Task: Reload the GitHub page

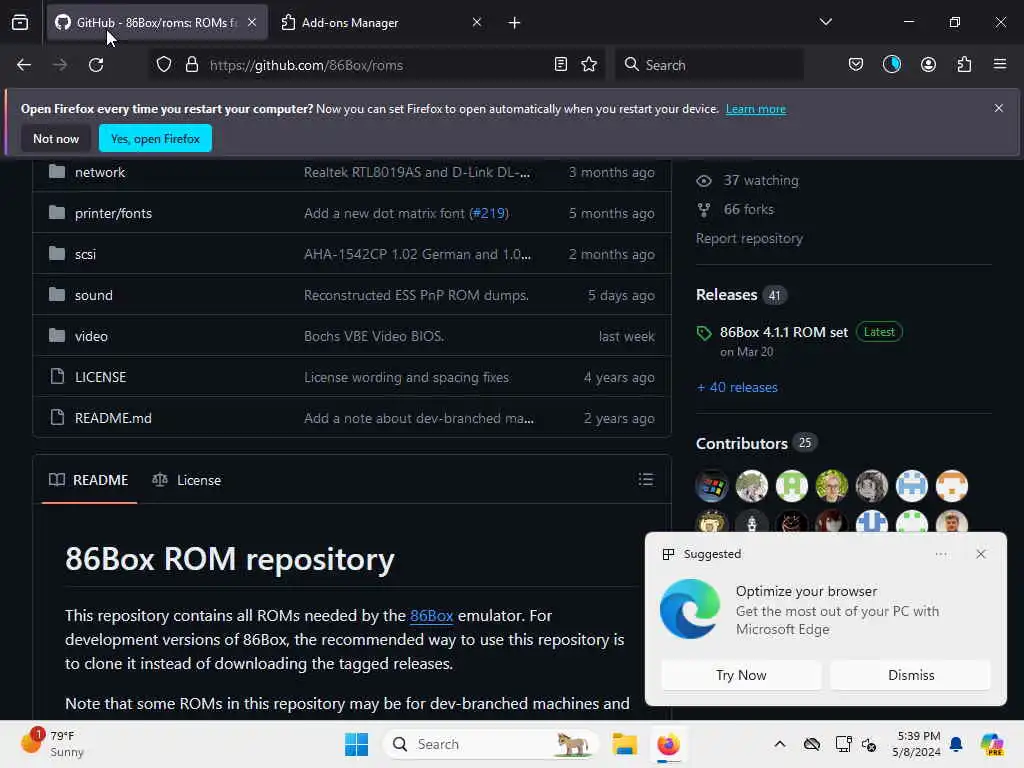Action: pos(96,65)
